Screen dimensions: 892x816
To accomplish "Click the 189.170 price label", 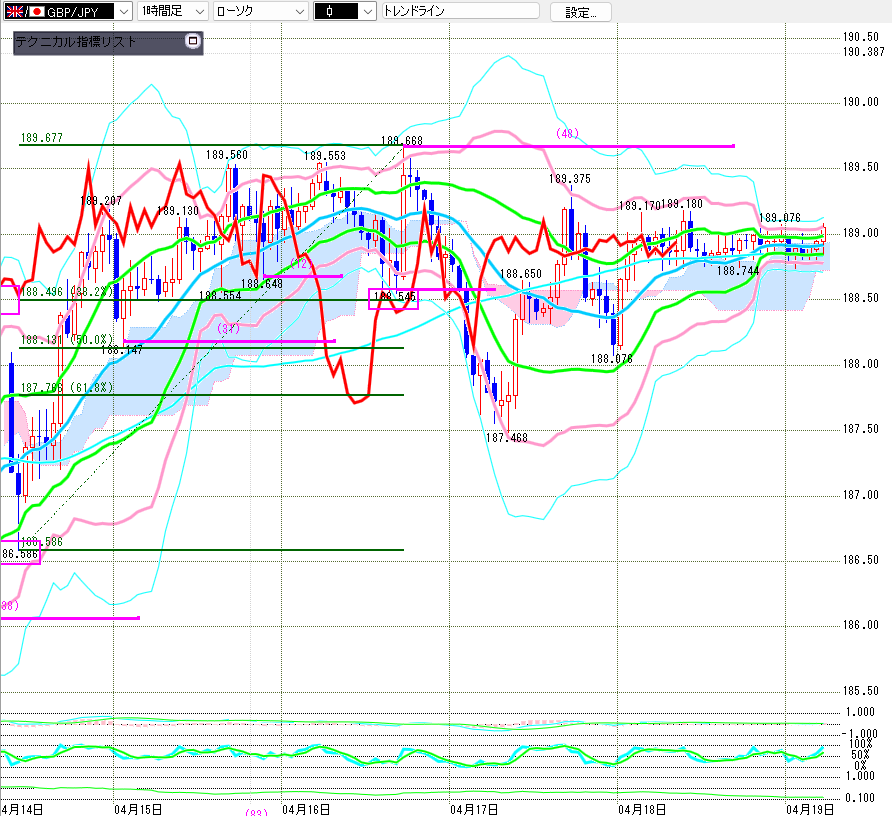I will 639,205.
